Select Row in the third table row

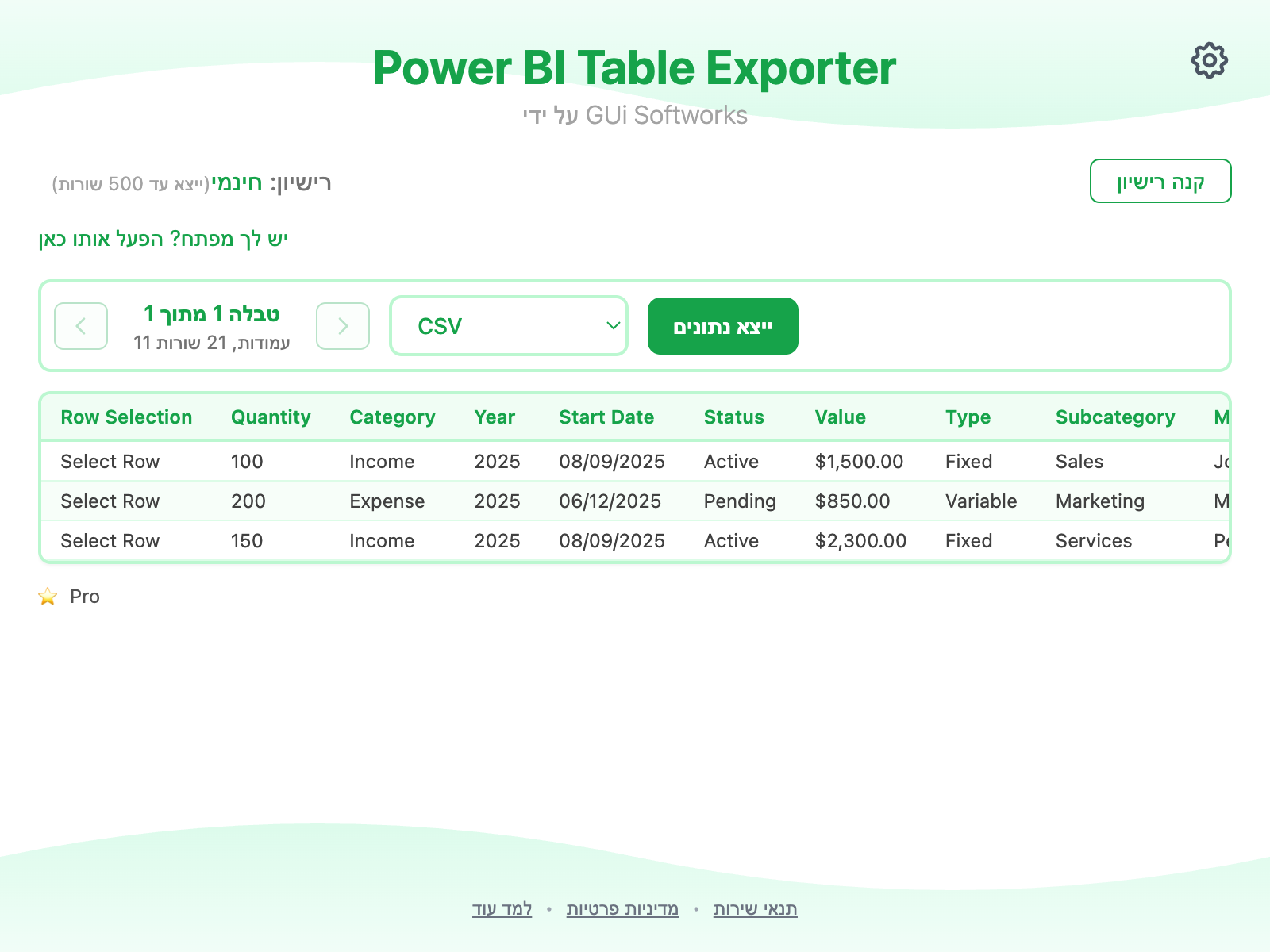coord(110,541)
